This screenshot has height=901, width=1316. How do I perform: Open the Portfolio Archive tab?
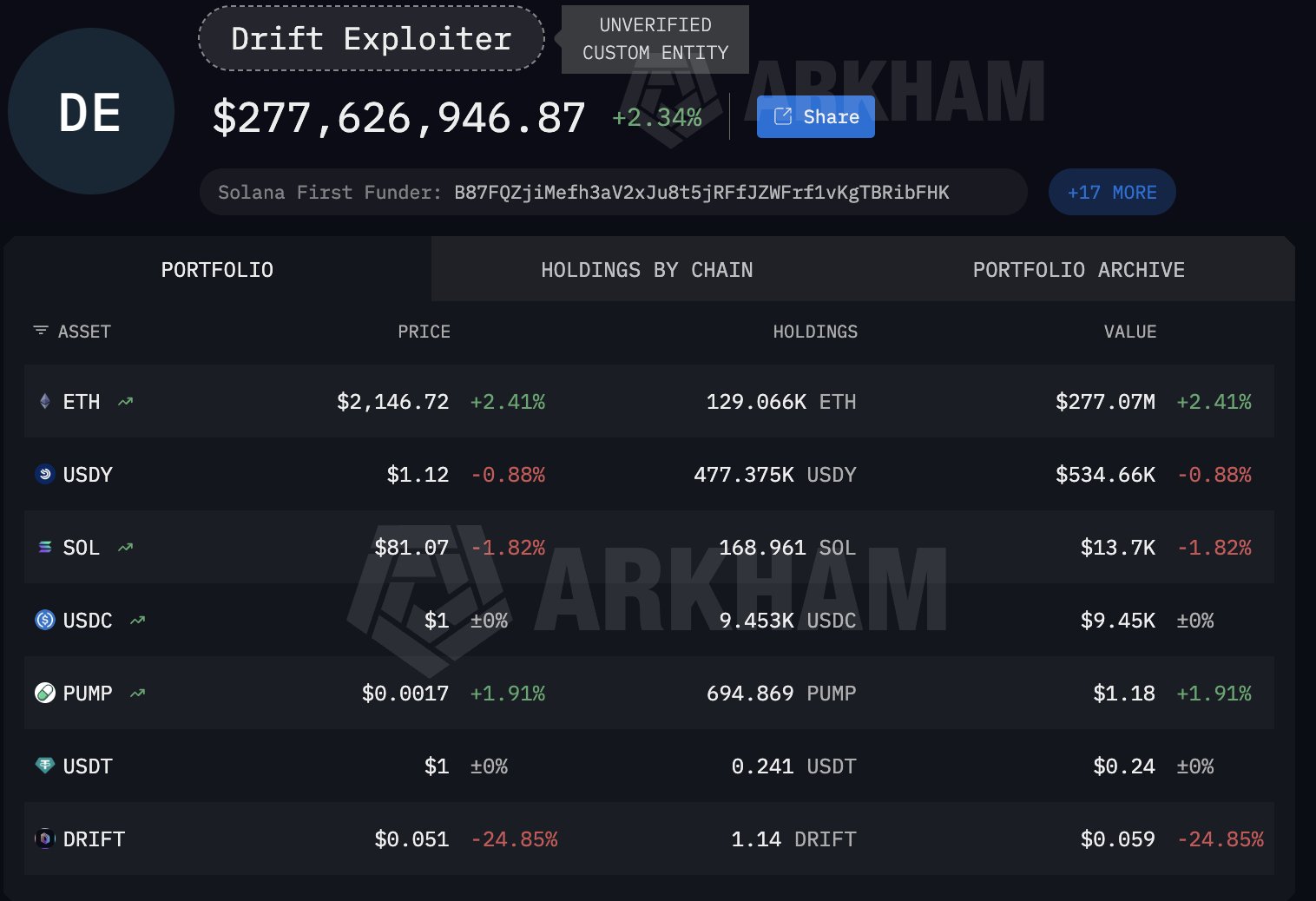(1078, 270)
